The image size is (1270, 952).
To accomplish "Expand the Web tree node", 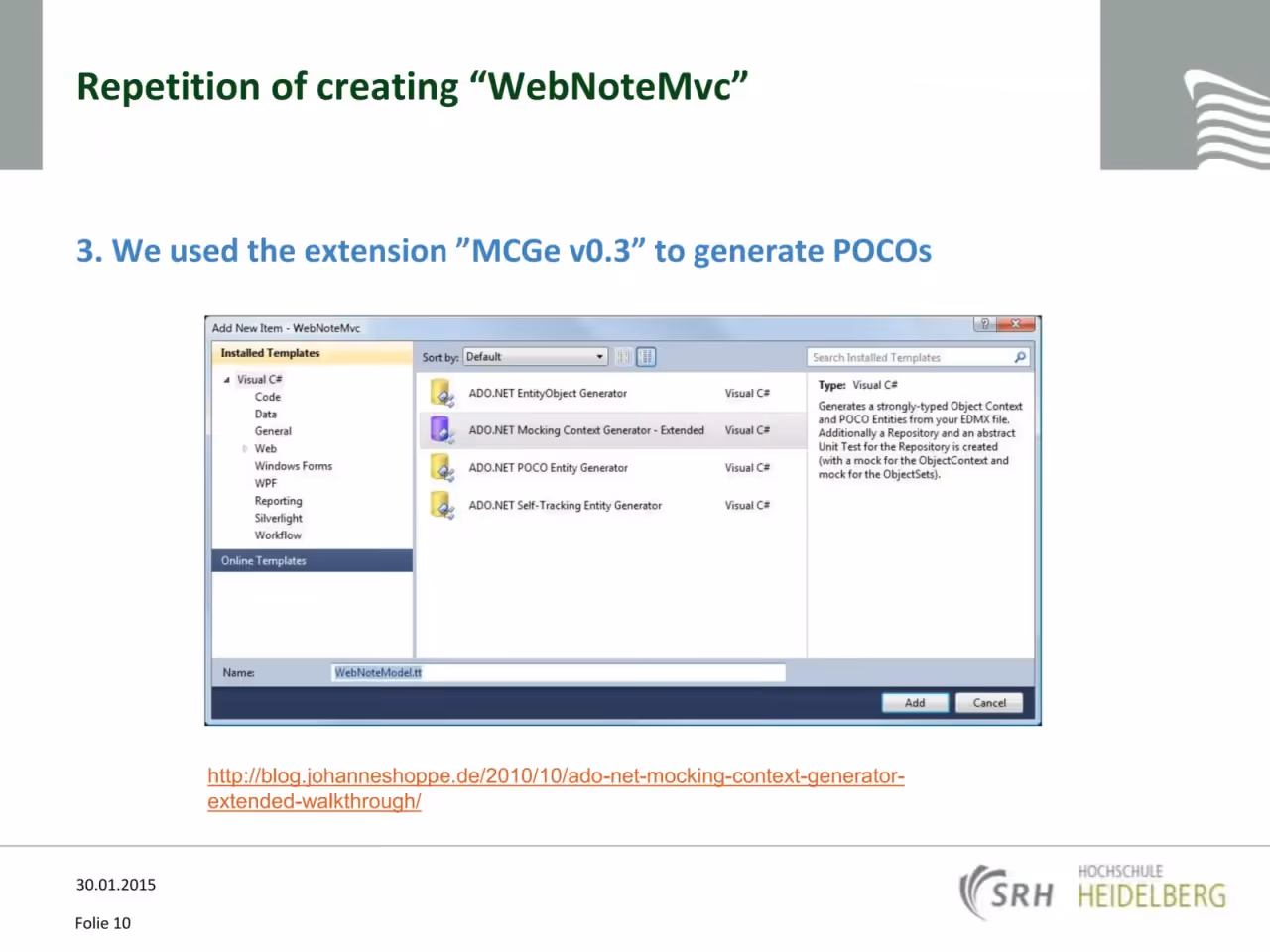I will [x=245, y=449].
